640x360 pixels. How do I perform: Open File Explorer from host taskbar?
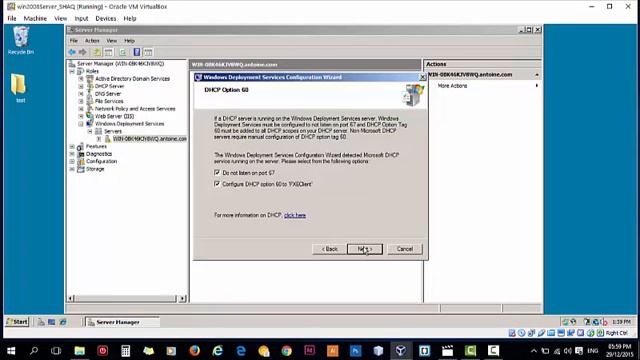click(80, 351)
